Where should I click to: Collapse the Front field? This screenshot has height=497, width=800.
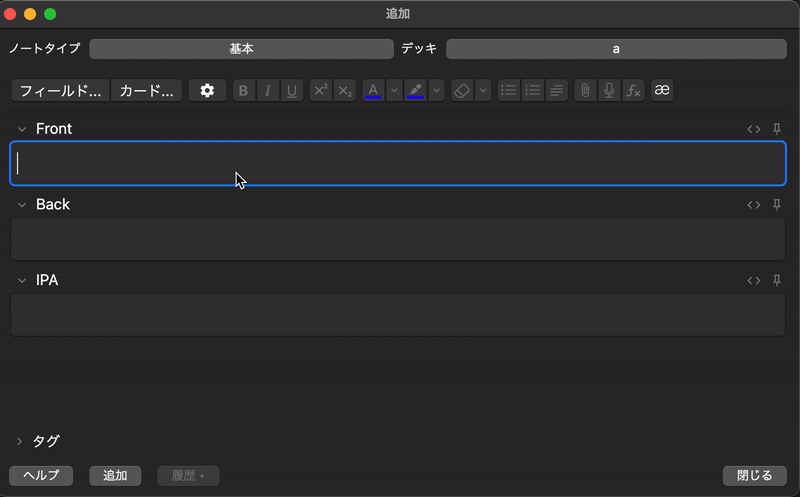tap(21, 129)
